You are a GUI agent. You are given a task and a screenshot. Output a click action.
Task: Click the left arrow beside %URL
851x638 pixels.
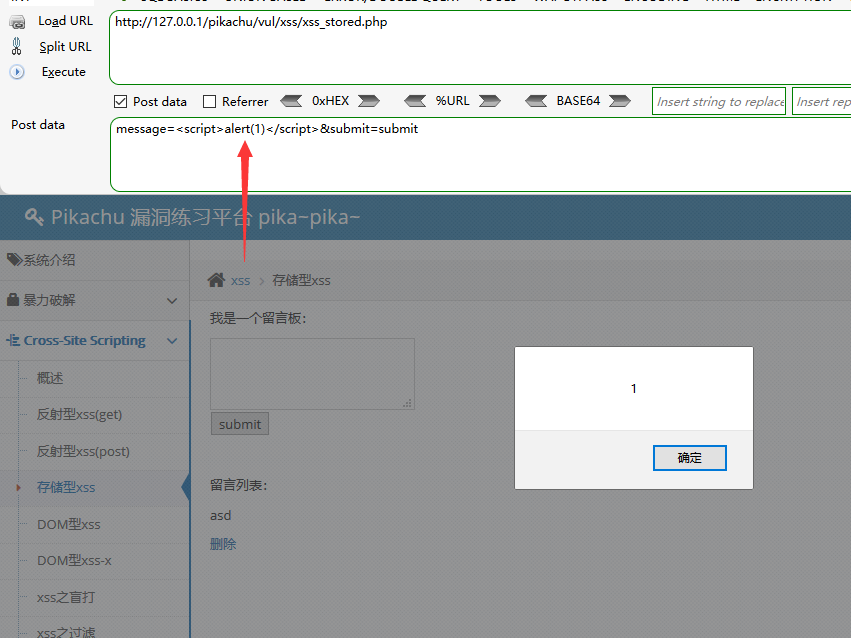(x=415, y=101)
